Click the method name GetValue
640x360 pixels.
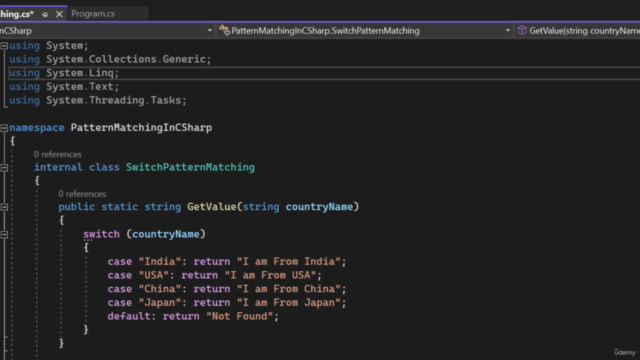pos(211,207)
